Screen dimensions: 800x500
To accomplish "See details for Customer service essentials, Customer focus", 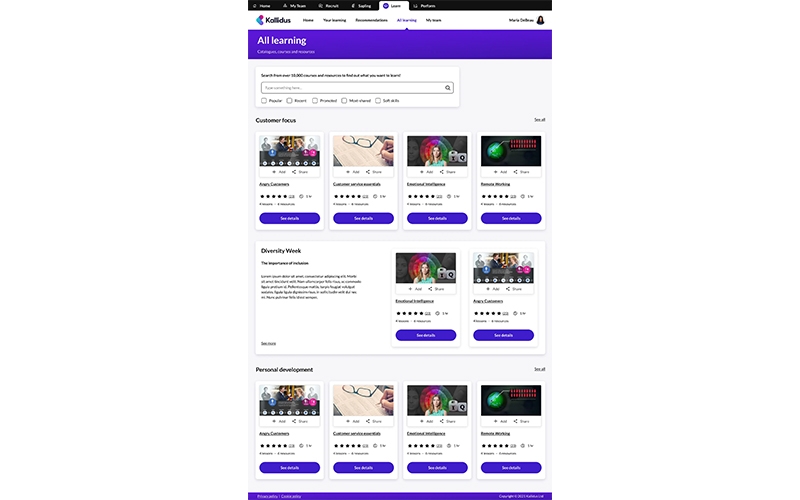I will tap(363, 218).
